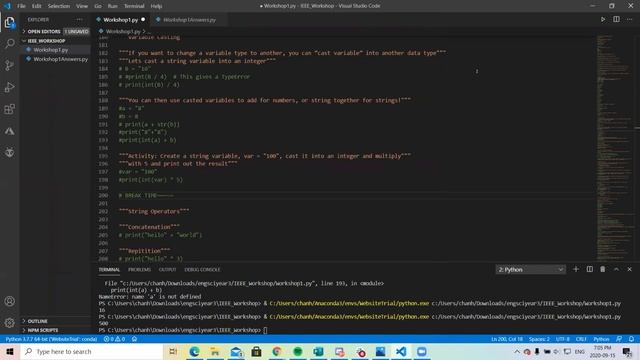This screenshot has height=360, width=640.
Task: Open the Selection menu
Action: coord(59,6)
